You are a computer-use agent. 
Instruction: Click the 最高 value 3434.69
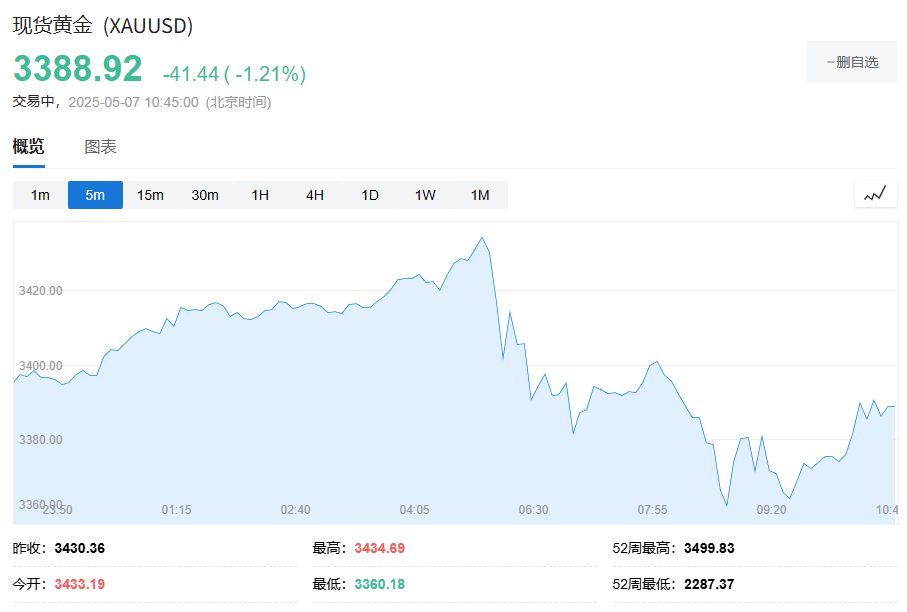tap(378, 548)
